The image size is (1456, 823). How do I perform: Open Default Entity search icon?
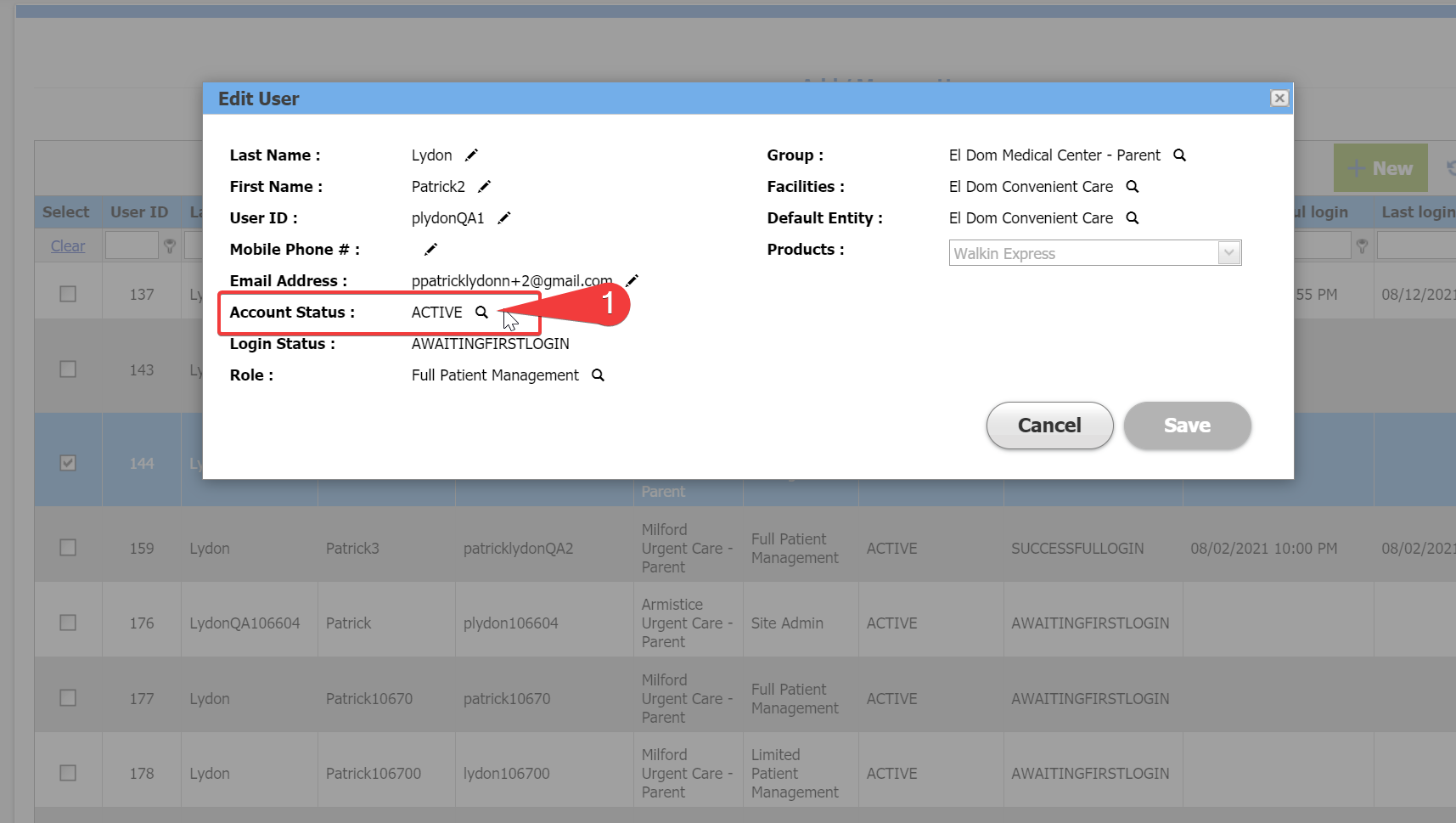point(1132,217)
